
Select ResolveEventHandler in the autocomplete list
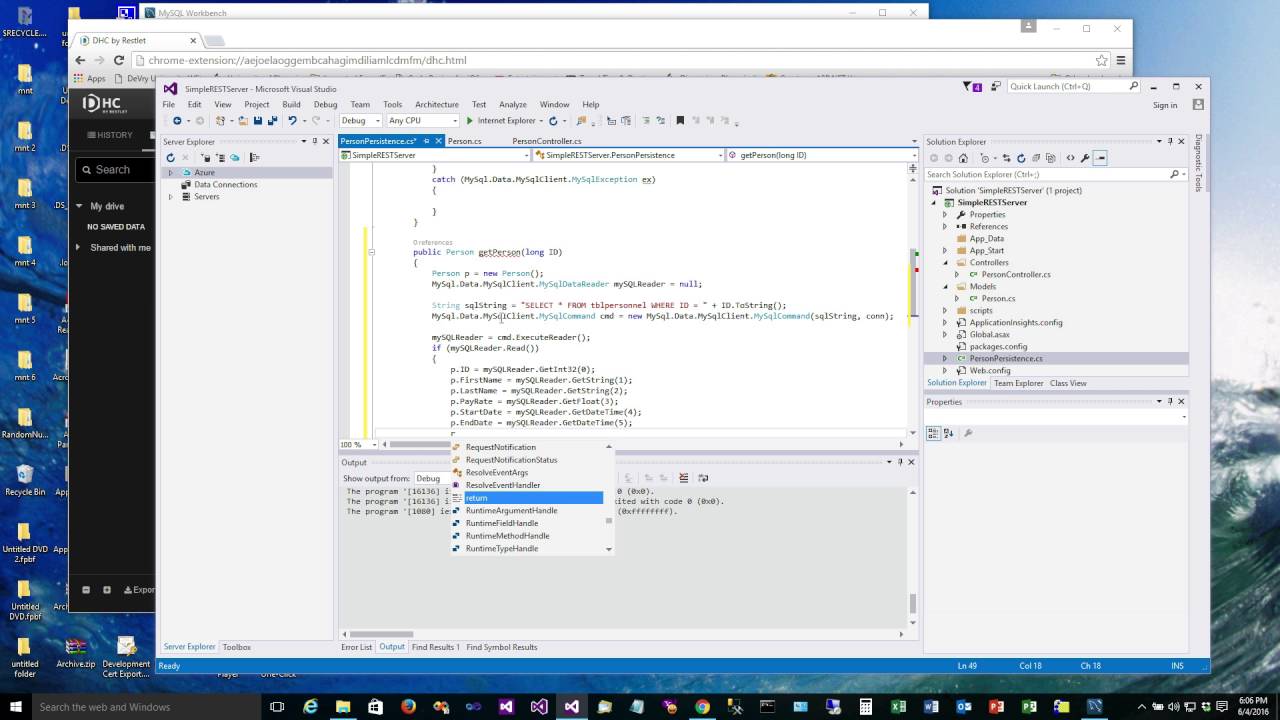(x=503, y=485)
